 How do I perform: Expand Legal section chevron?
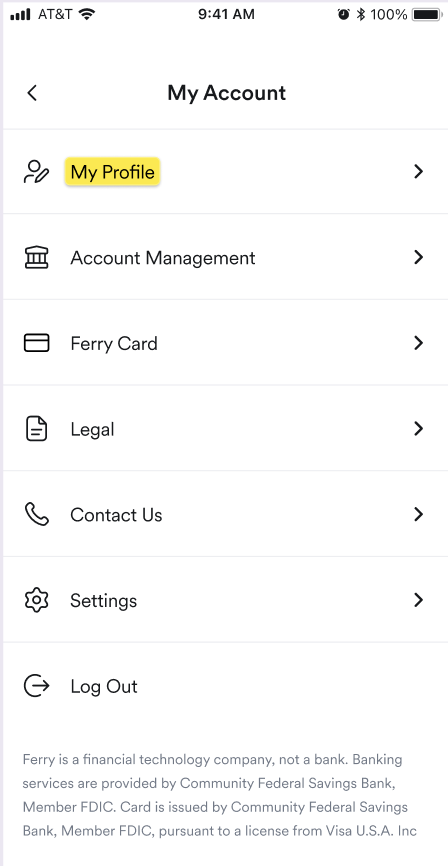tap(419, 429)
